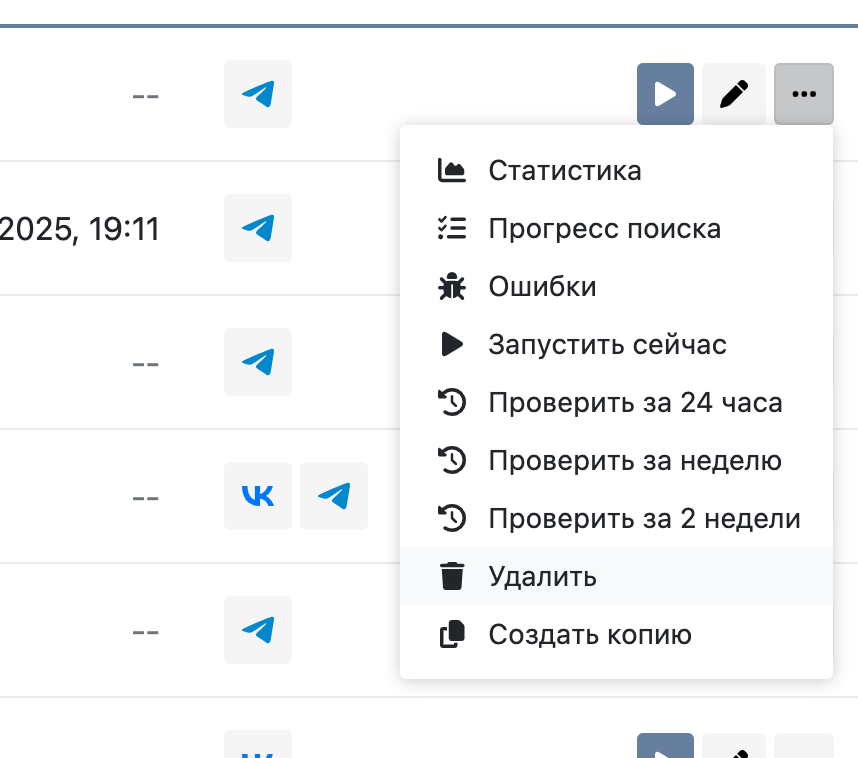Click the bug icon for Ошибки

pos(452,287)
